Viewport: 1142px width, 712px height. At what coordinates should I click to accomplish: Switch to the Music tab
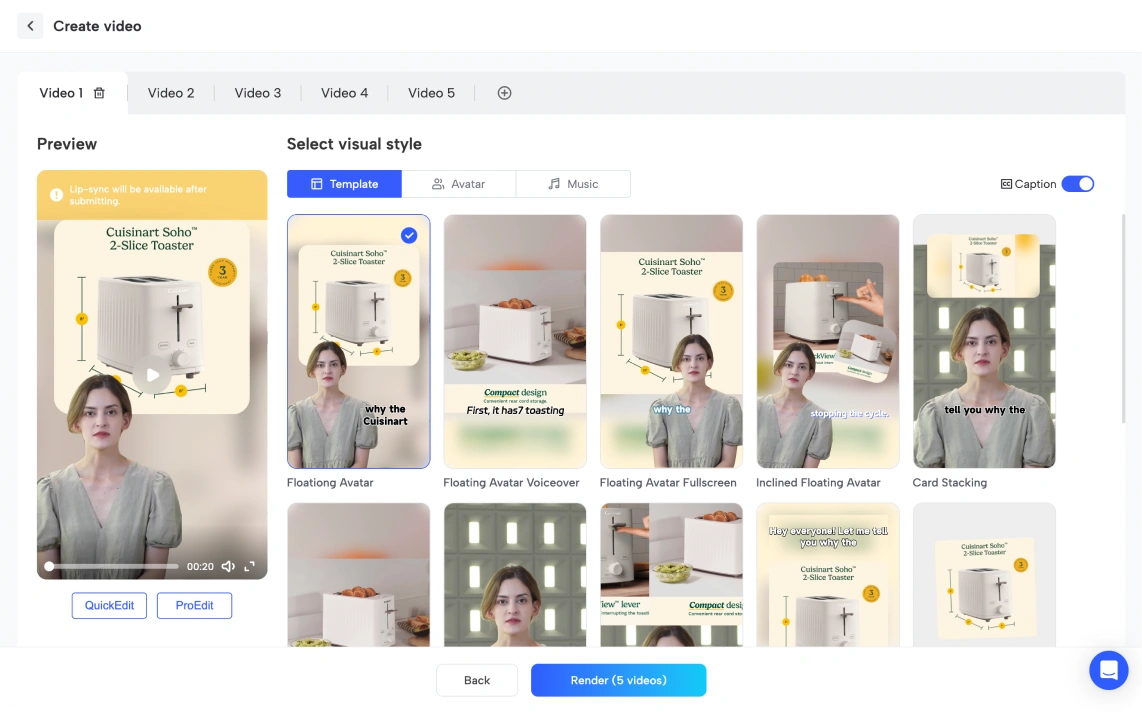[x=573, y=184]
